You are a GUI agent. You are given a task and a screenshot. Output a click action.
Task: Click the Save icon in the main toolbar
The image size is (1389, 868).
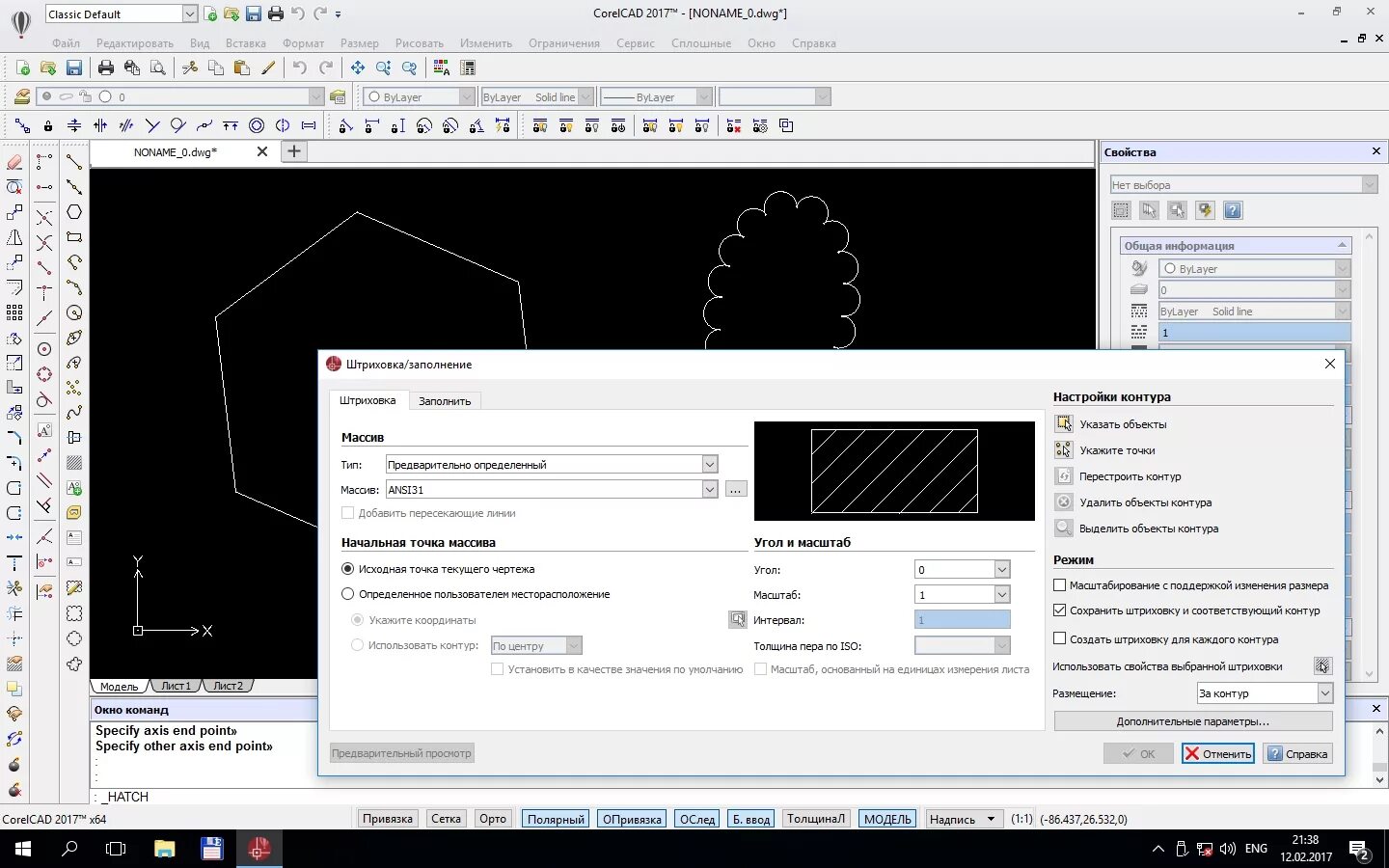tap(74, 68)
